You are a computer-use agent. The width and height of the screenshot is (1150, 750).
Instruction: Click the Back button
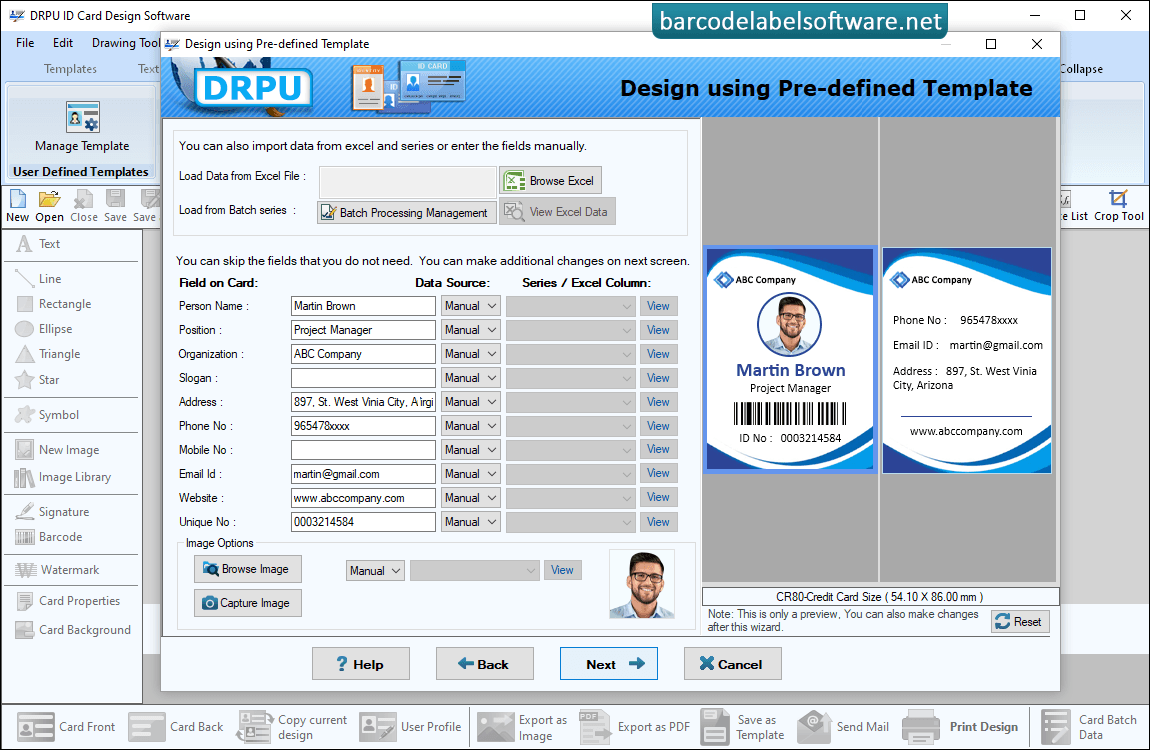coord(485,663)
